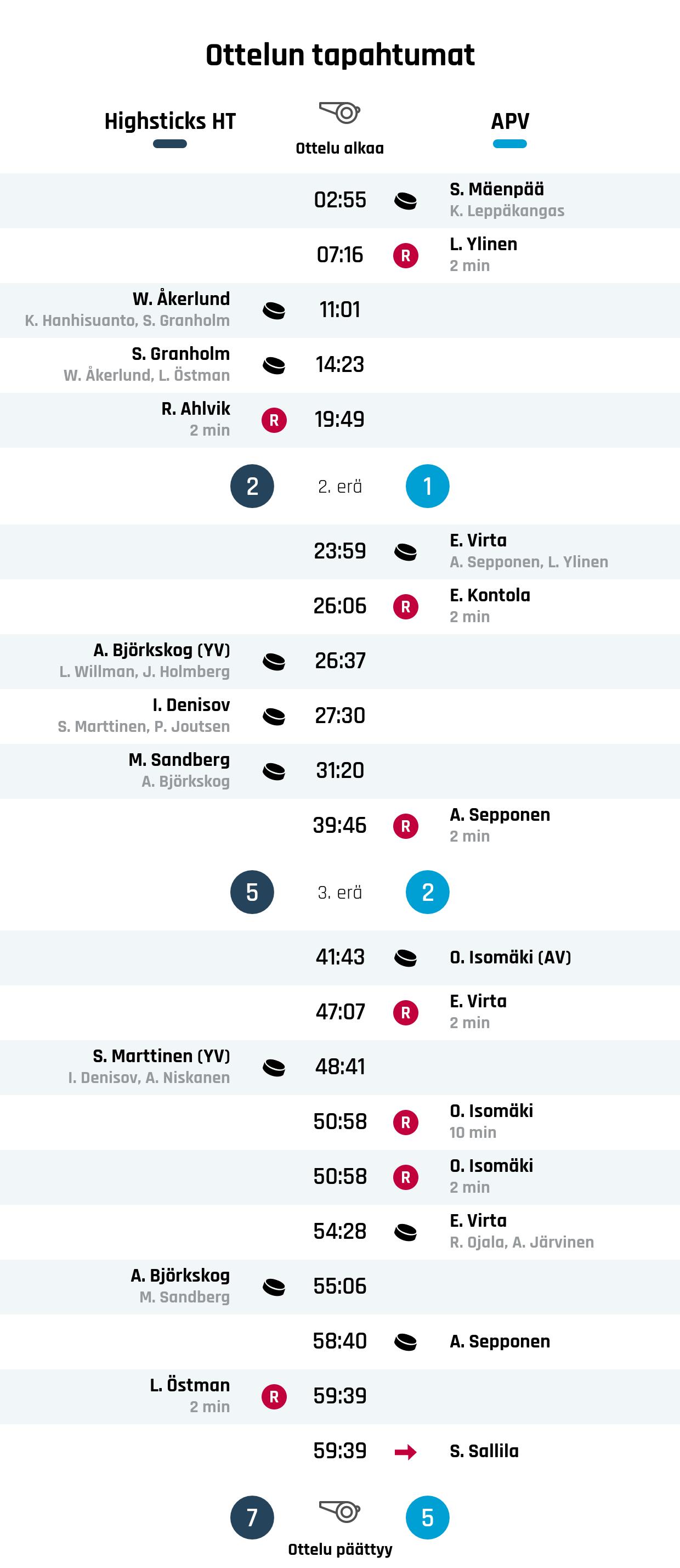The height and width of the screenshot is (1568, 680).
Task: Click the puck icon at 41:43
Action: [x=405, y=958]
